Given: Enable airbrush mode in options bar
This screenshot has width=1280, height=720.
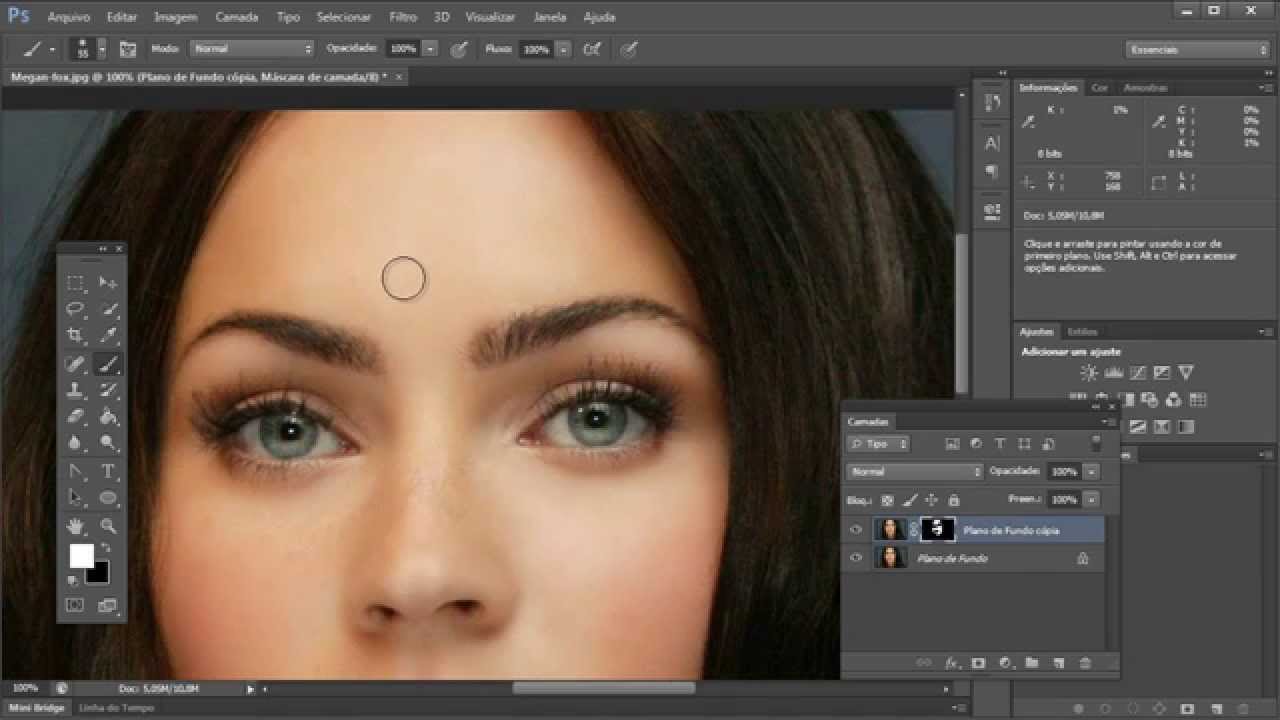Looking at the screenshot, I should 592,49.
